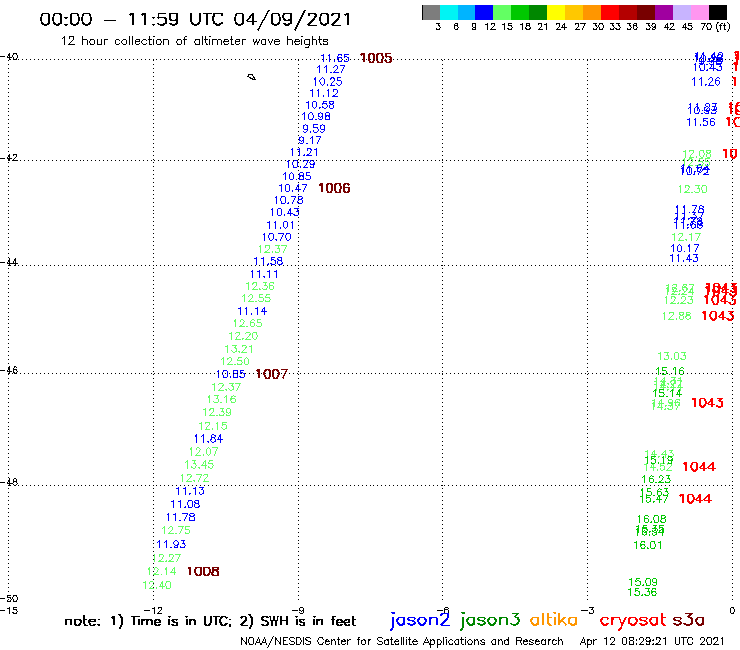This screenshot has height=650, width=740.
Task: Click the 11.56 wave height value
Action: pyautogui.click(x=701, y=122)
